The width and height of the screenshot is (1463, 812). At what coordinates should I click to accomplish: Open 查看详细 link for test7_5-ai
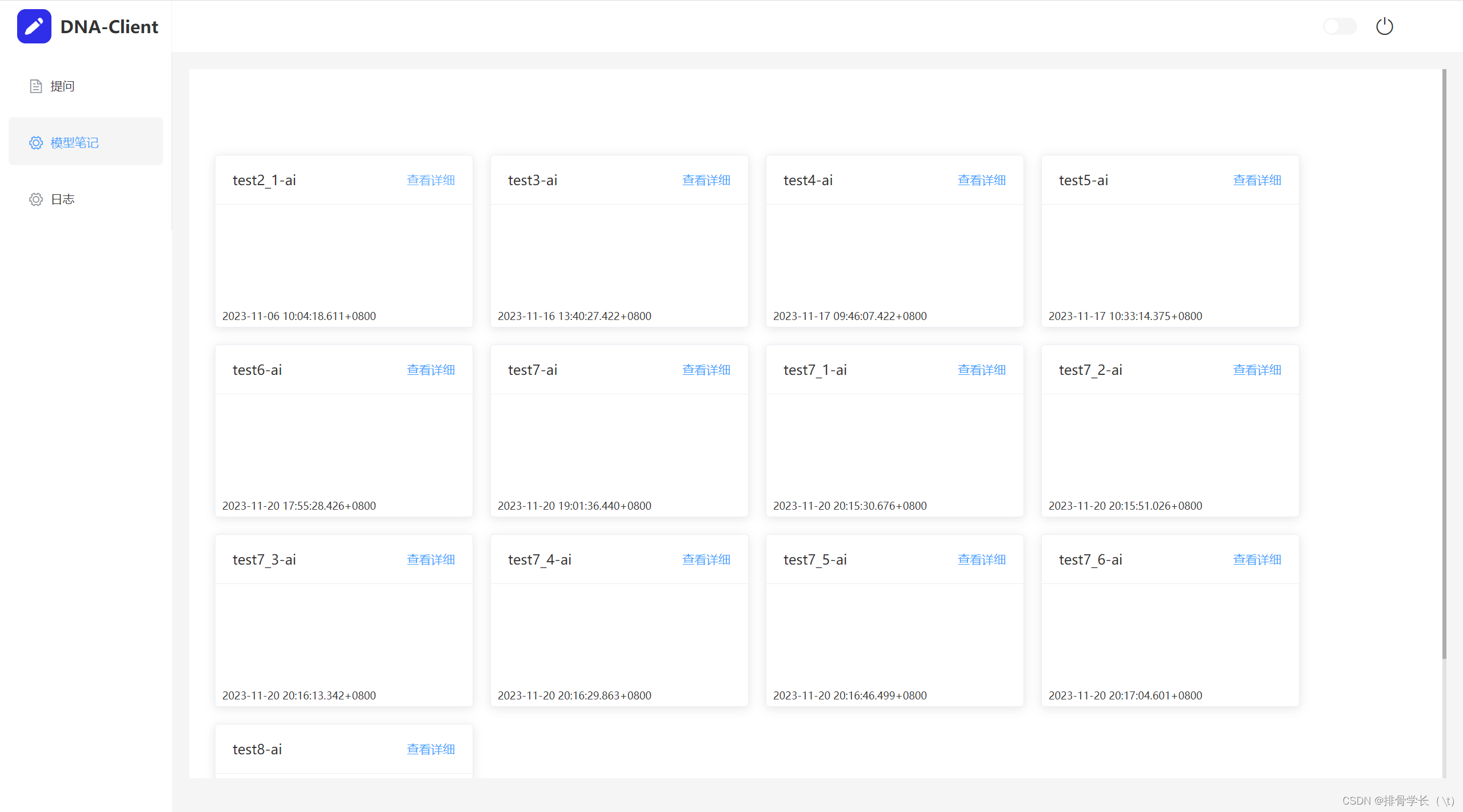point(982,560)
